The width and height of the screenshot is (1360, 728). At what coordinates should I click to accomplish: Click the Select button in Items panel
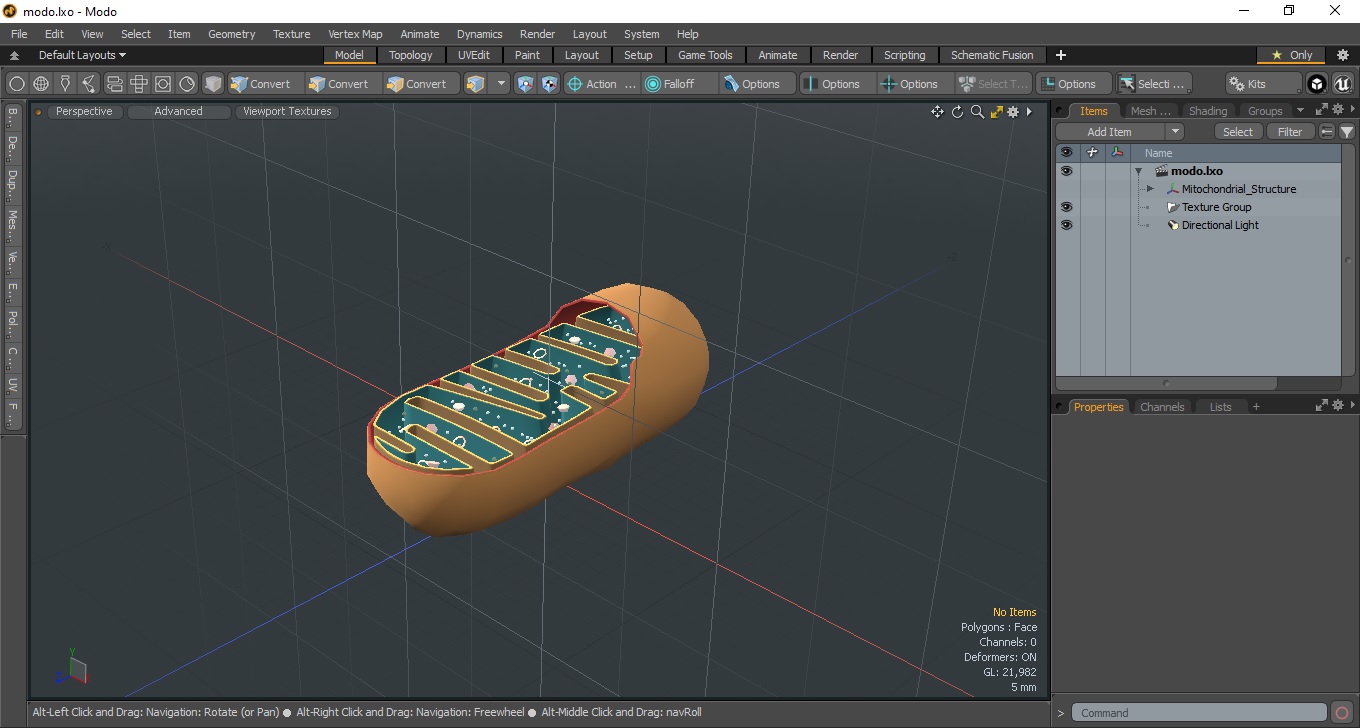[x=1238, y=132]
